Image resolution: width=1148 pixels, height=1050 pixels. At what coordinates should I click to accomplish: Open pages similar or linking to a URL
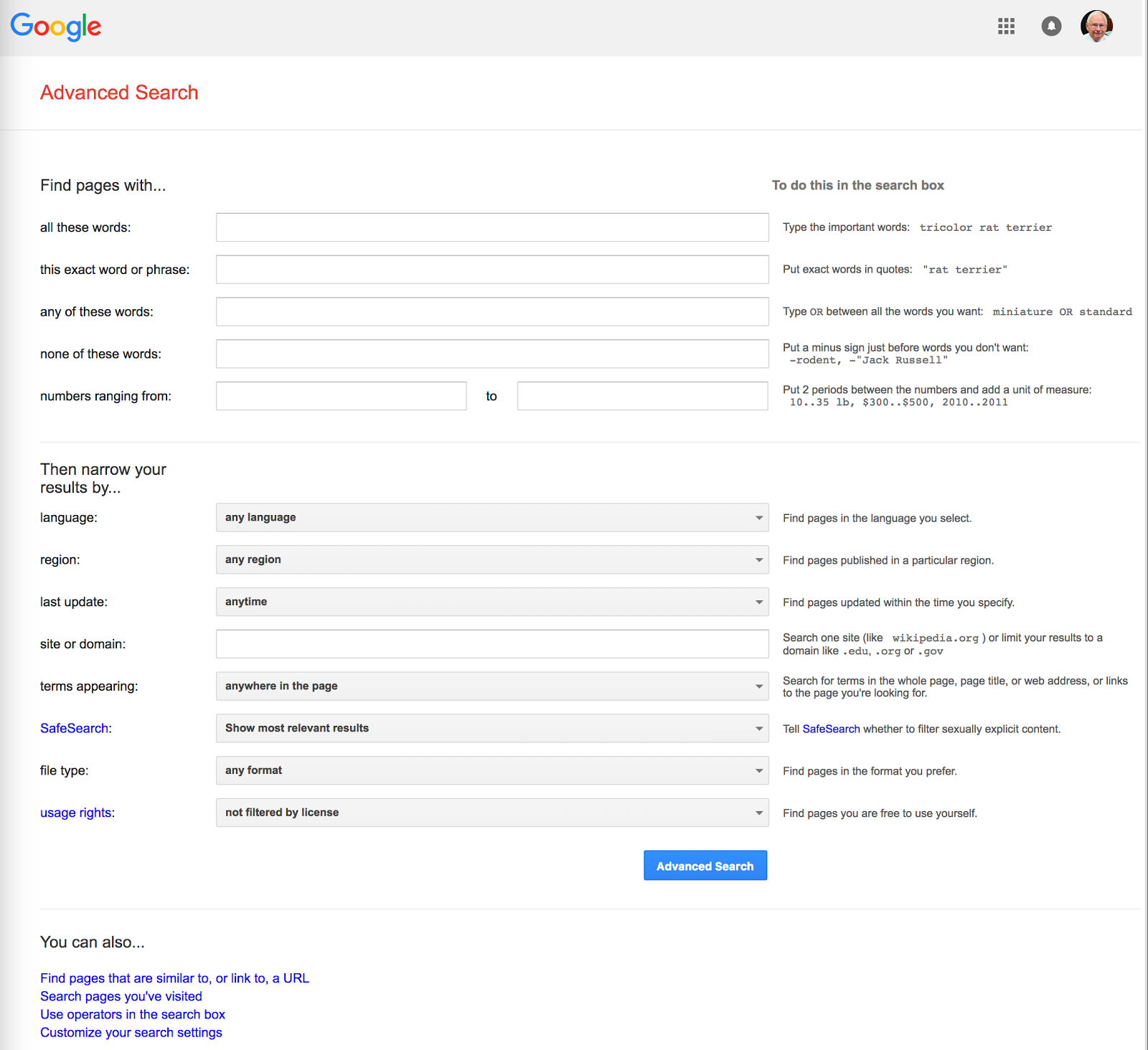click(x=175, y=978)
